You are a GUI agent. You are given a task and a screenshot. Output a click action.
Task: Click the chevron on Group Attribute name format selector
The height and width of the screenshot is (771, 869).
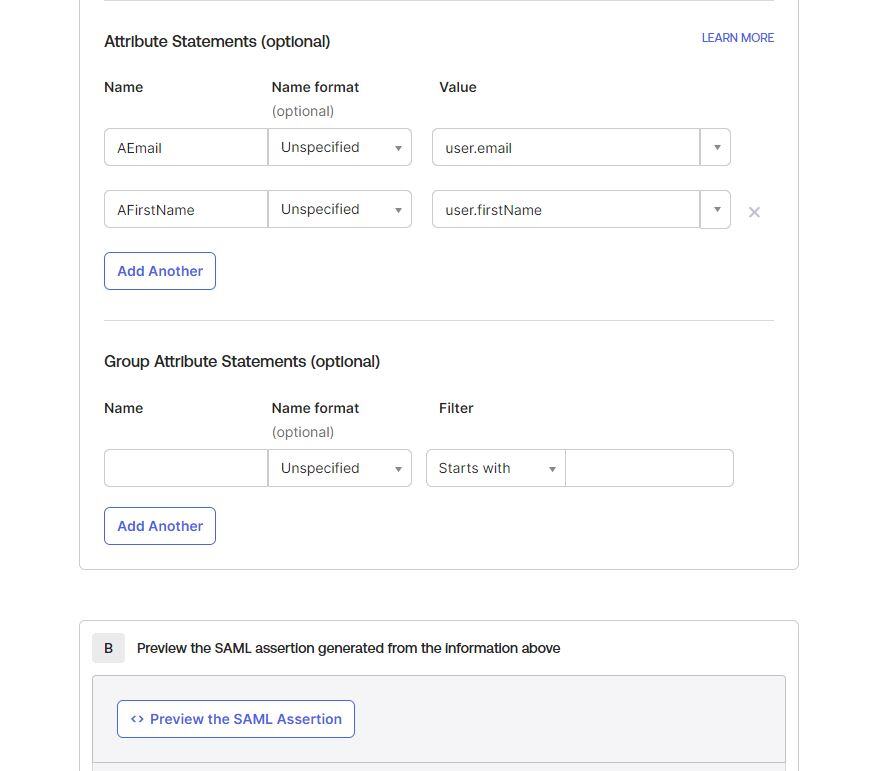tap(397, 468)
